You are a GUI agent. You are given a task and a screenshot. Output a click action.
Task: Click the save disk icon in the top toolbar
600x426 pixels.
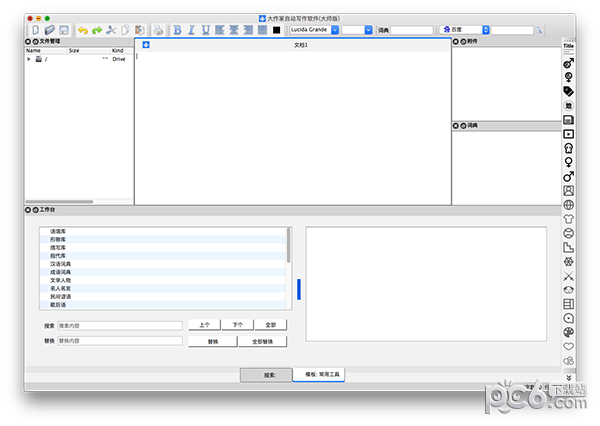point(64,30)
